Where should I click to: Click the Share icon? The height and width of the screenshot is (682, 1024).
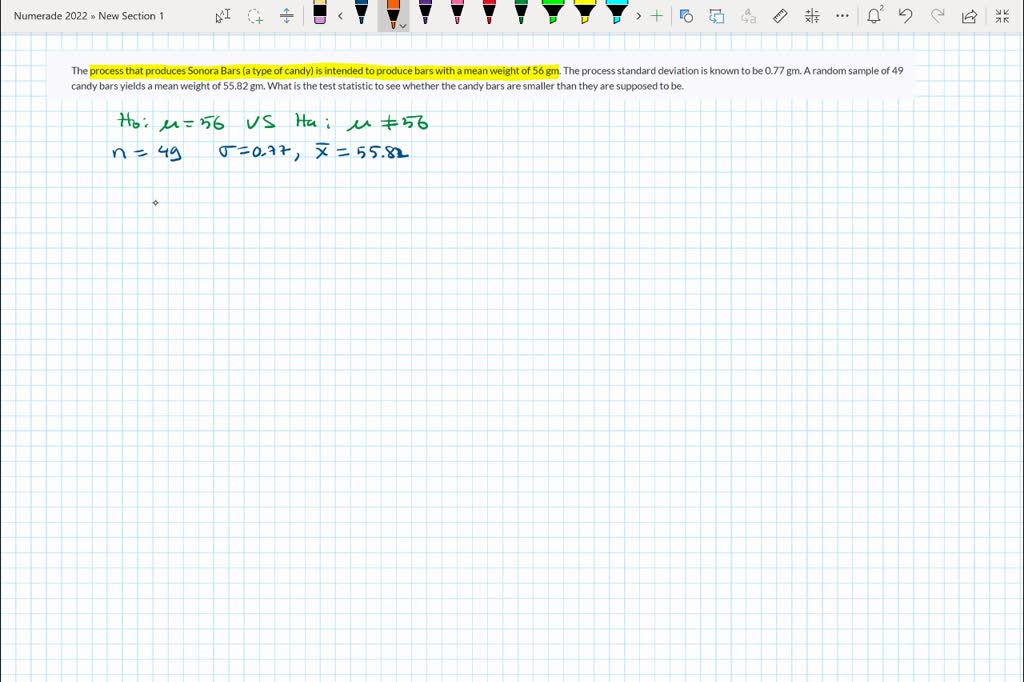click(969, 16)
